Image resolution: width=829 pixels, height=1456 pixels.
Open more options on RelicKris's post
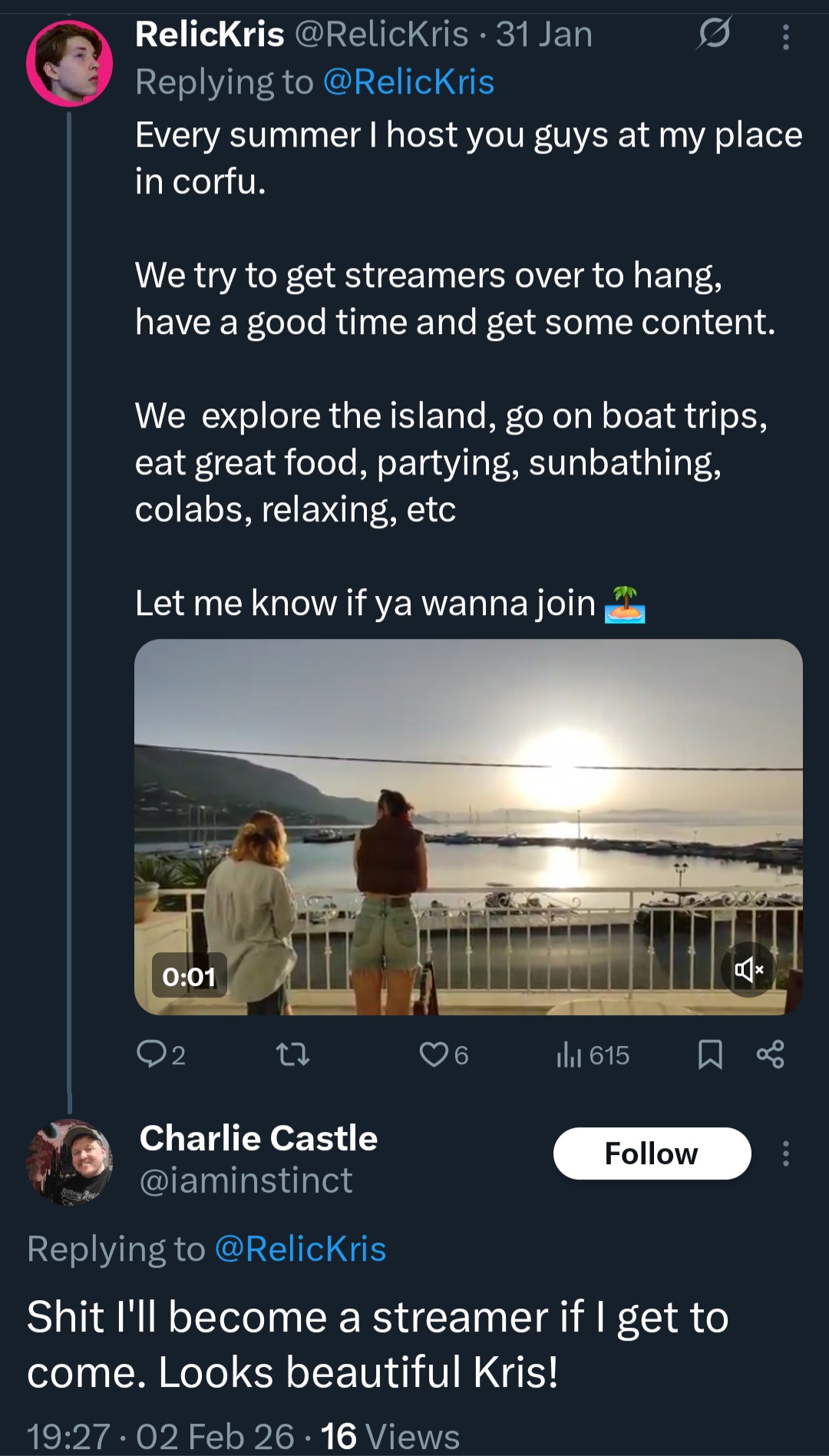(785, 37)
